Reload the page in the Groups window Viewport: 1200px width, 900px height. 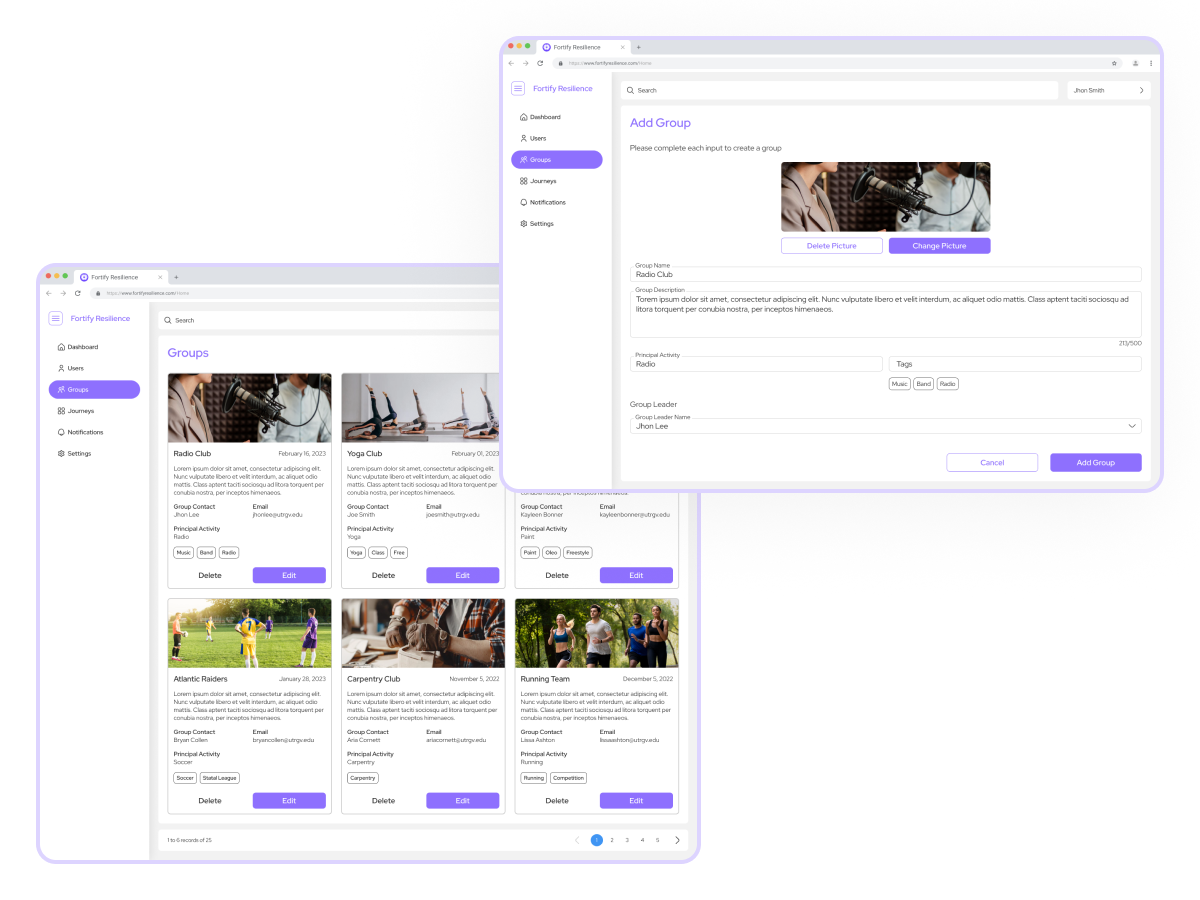pyautogui.click(x=78, y=293)
